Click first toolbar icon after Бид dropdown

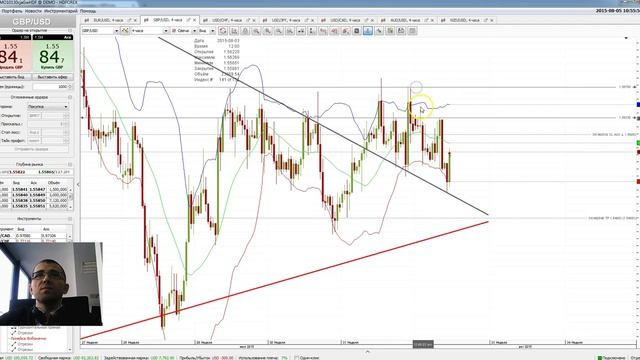(223, 31)
